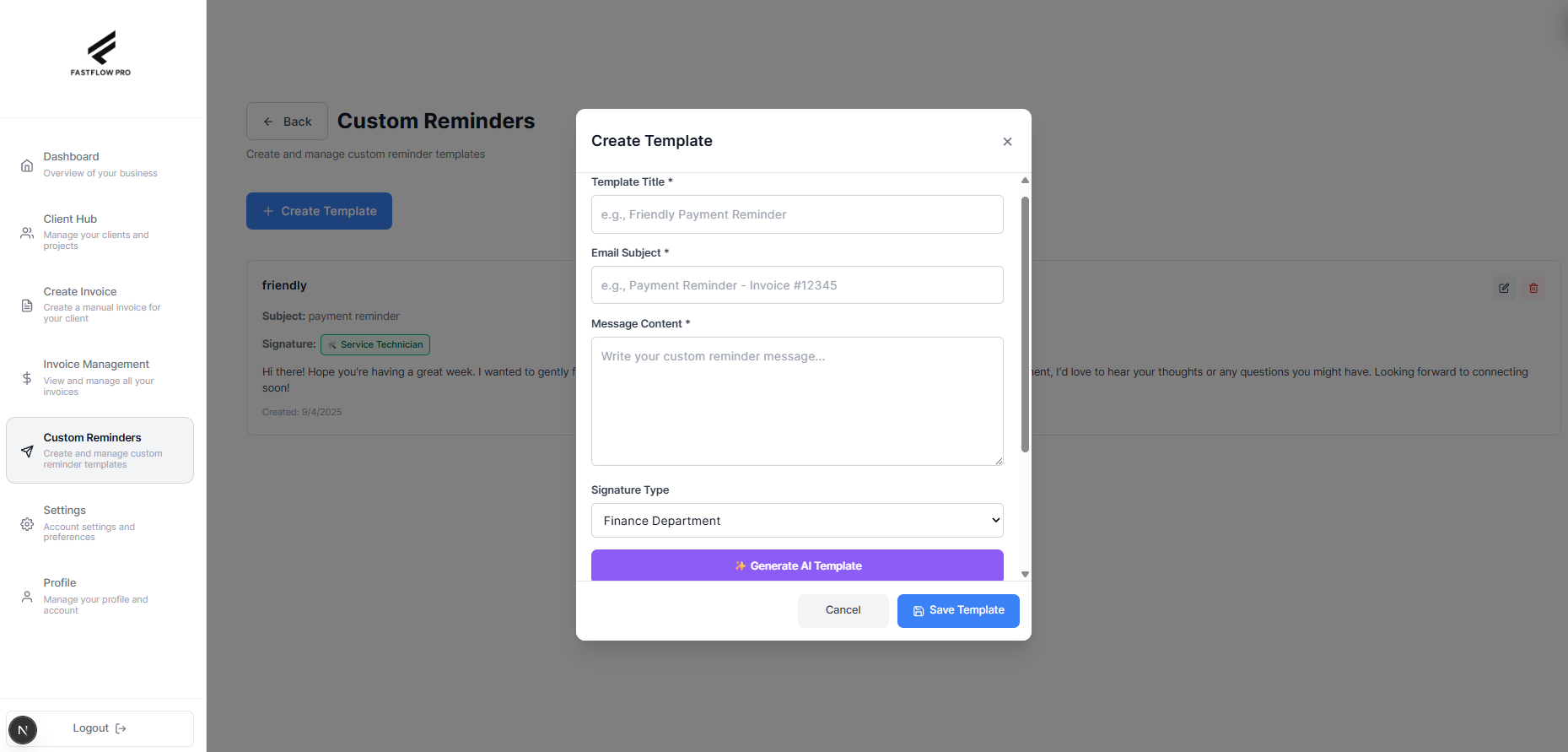1568x752 pixels.
Task: Click Generate AI Template
Action: [797, 565]
